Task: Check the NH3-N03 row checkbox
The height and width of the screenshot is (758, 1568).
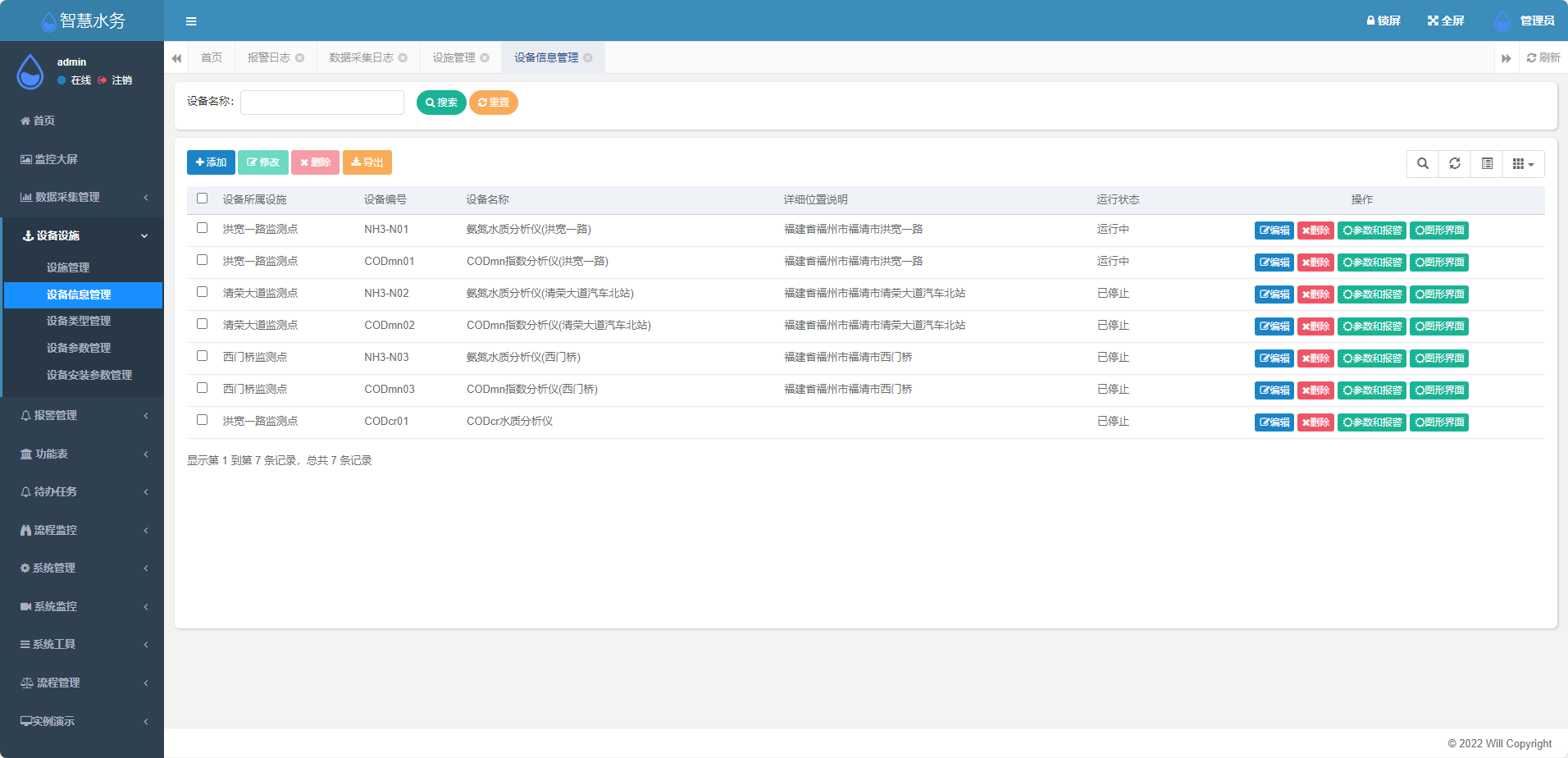Action: [x=203, y=356]
